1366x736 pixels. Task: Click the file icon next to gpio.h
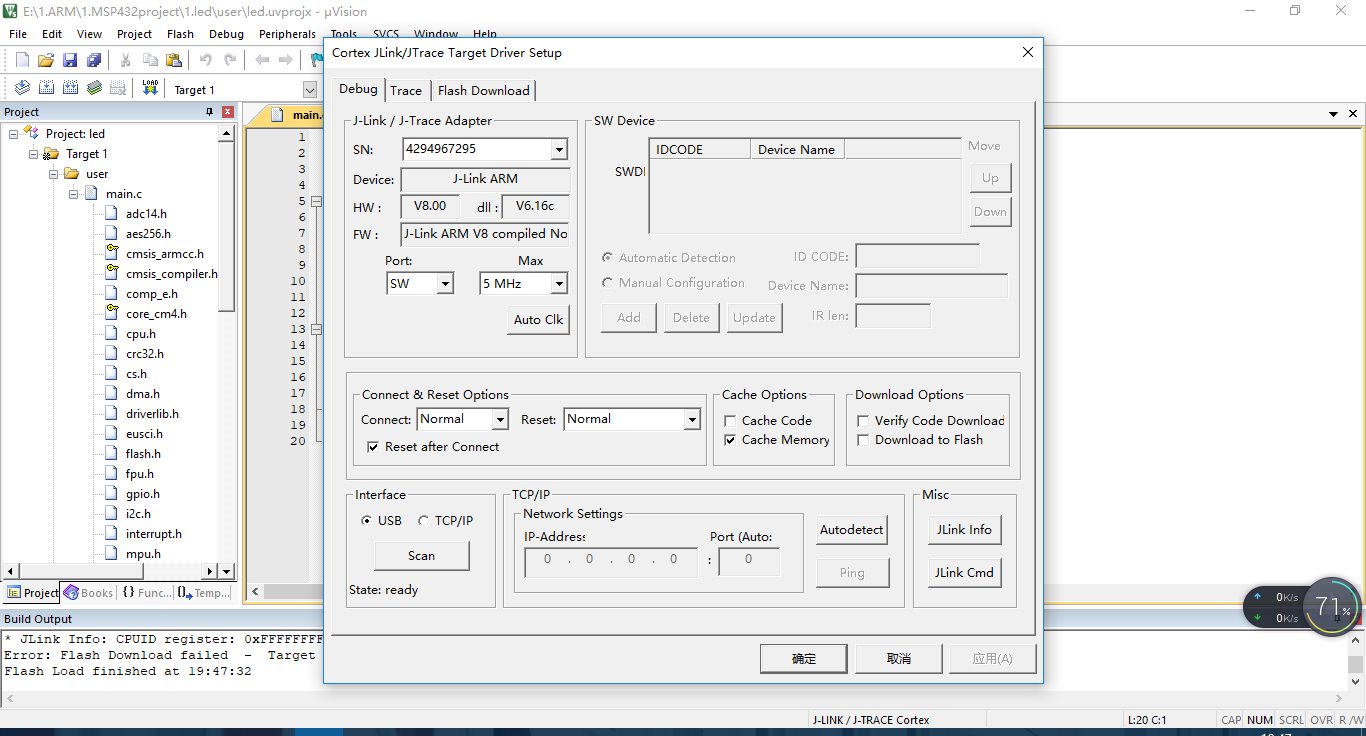coord(110,494)
